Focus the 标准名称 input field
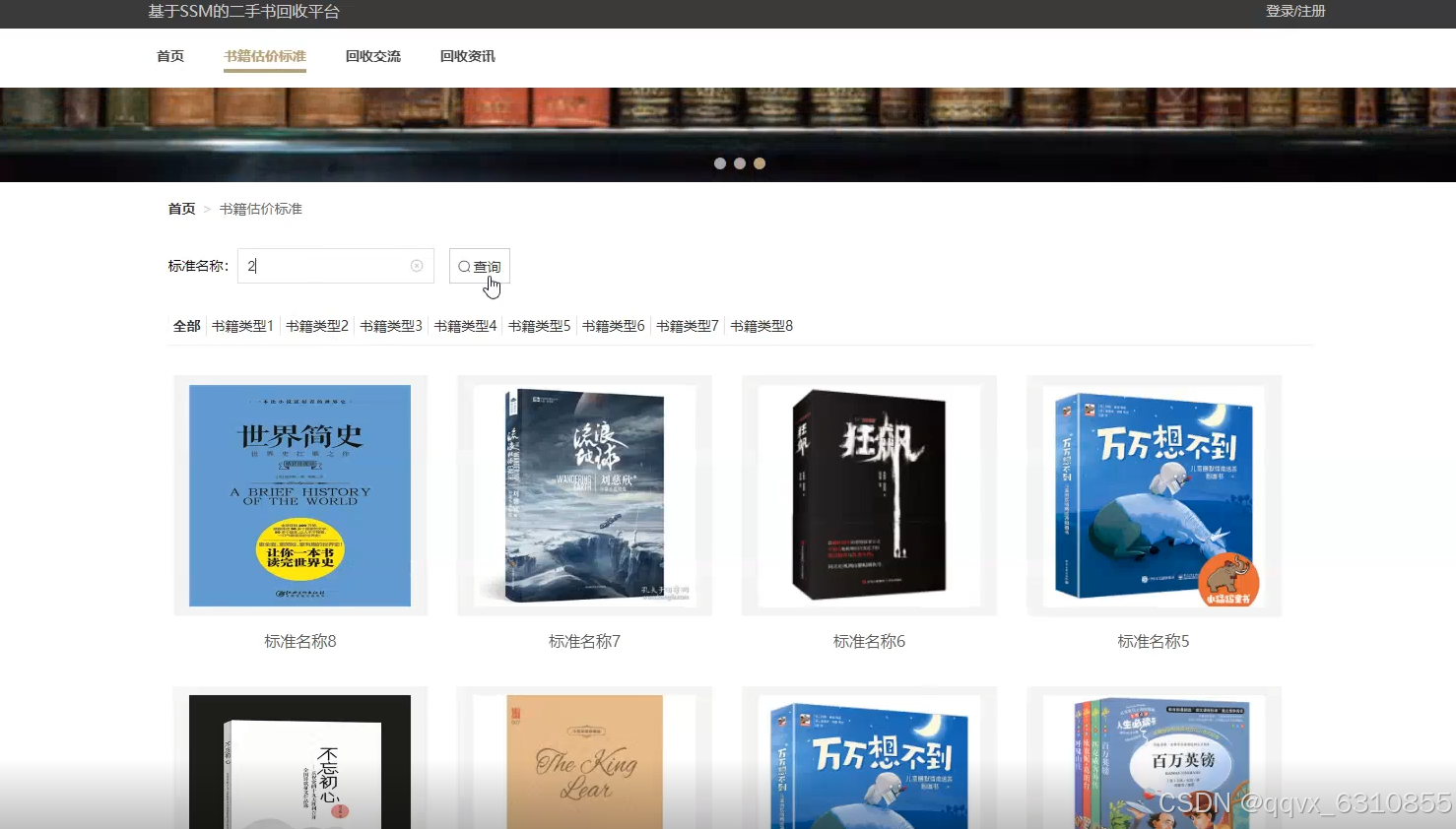Viewport: 1456px width, 829px height. coord(336,266)
